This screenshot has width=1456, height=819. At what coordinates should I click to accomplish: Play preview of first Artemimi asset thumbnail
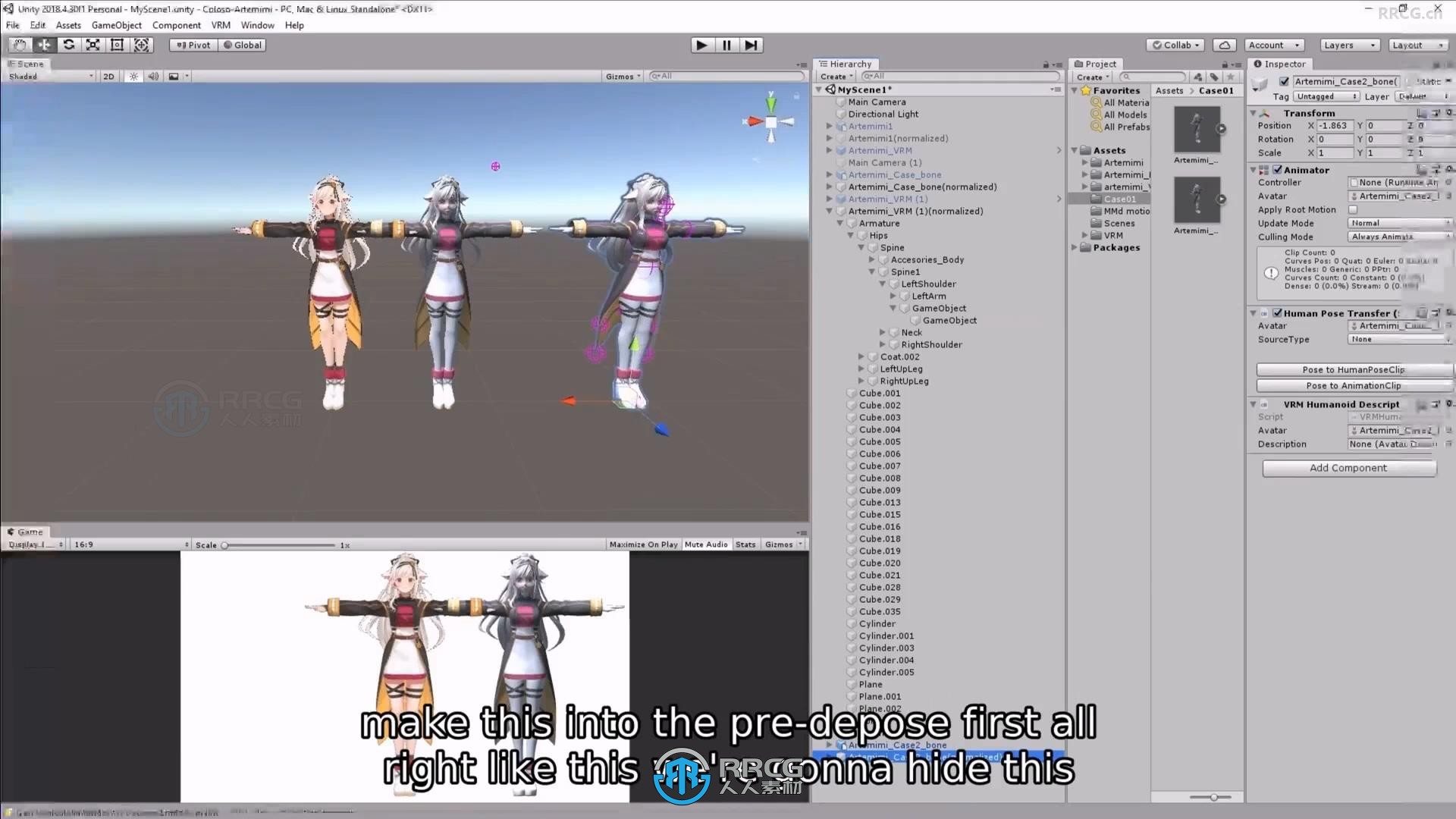[1221, 129]
